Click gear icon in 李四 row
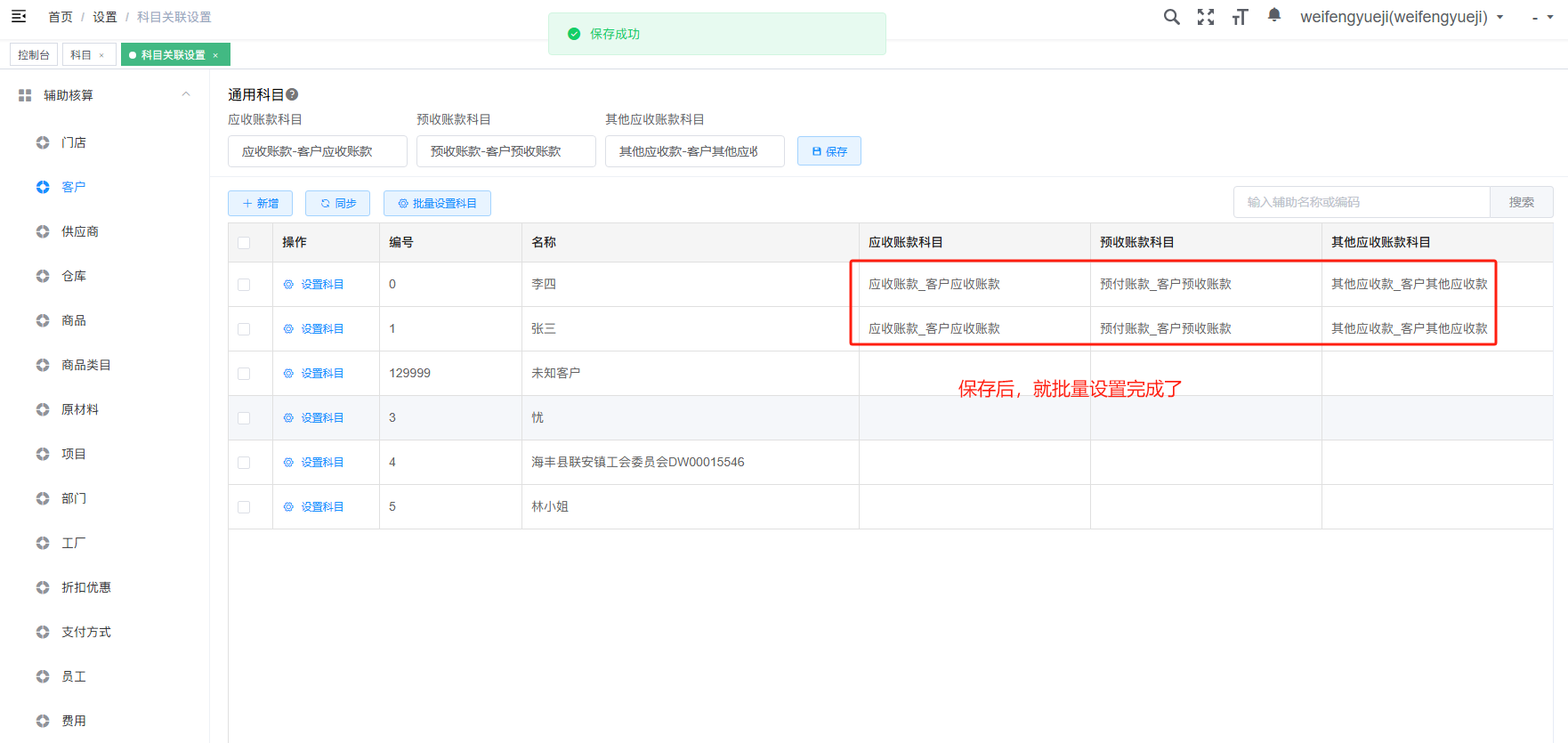Viewport: 1568px width, 743px height. tap(288, 285)
